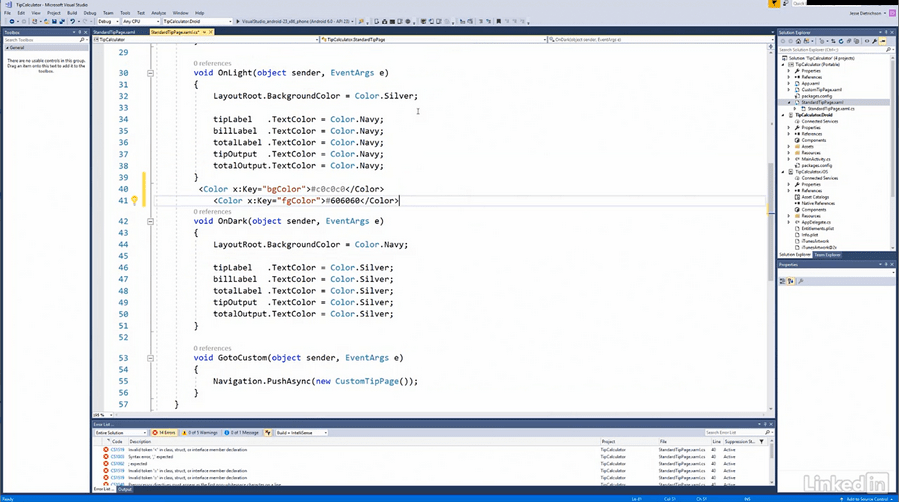Viewport: 899px width, 502px height.
Task: Switch to the Output tab
Action: point(125,489)
